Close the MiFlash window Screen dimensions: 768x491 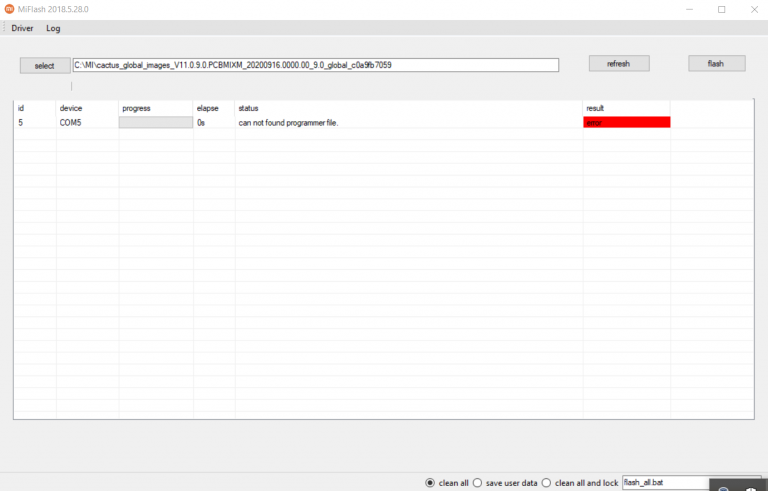[x=754, y=9]
